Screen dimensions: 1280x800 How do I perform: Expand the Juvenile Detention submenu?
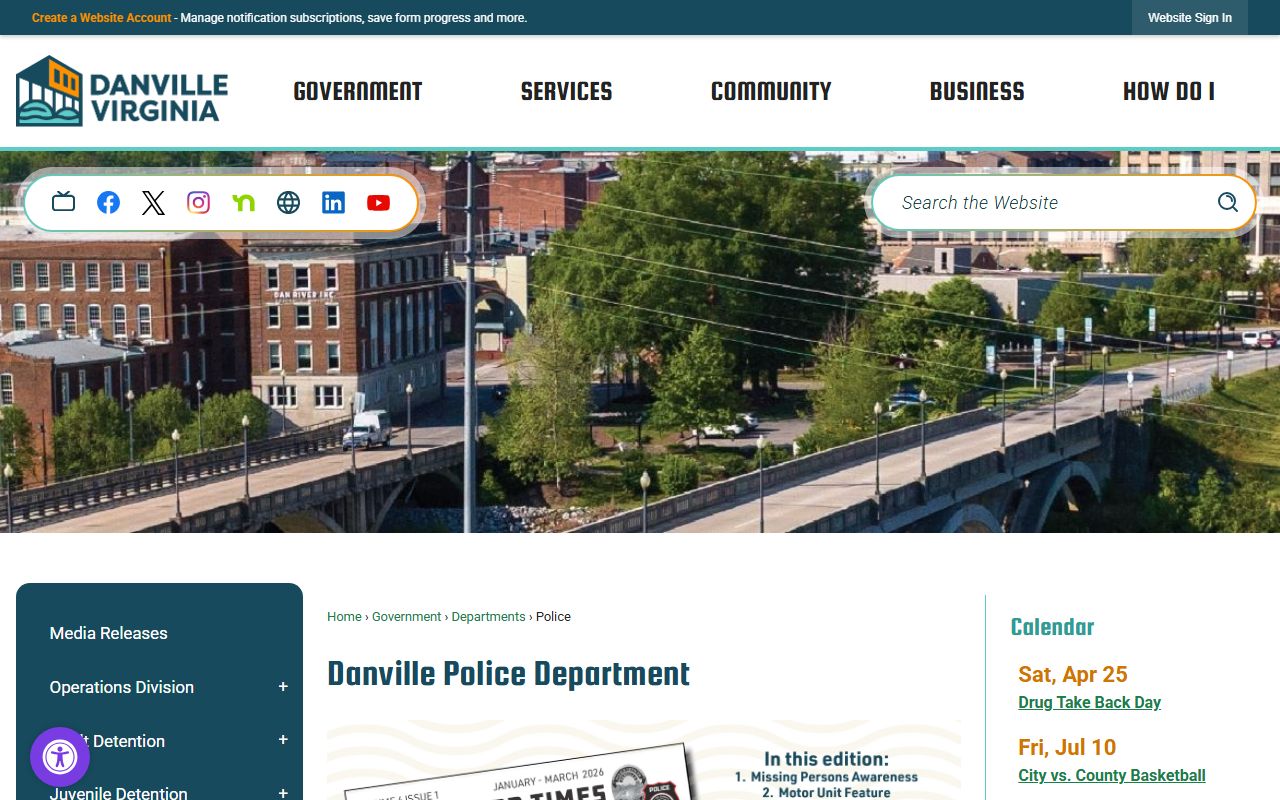283,793
